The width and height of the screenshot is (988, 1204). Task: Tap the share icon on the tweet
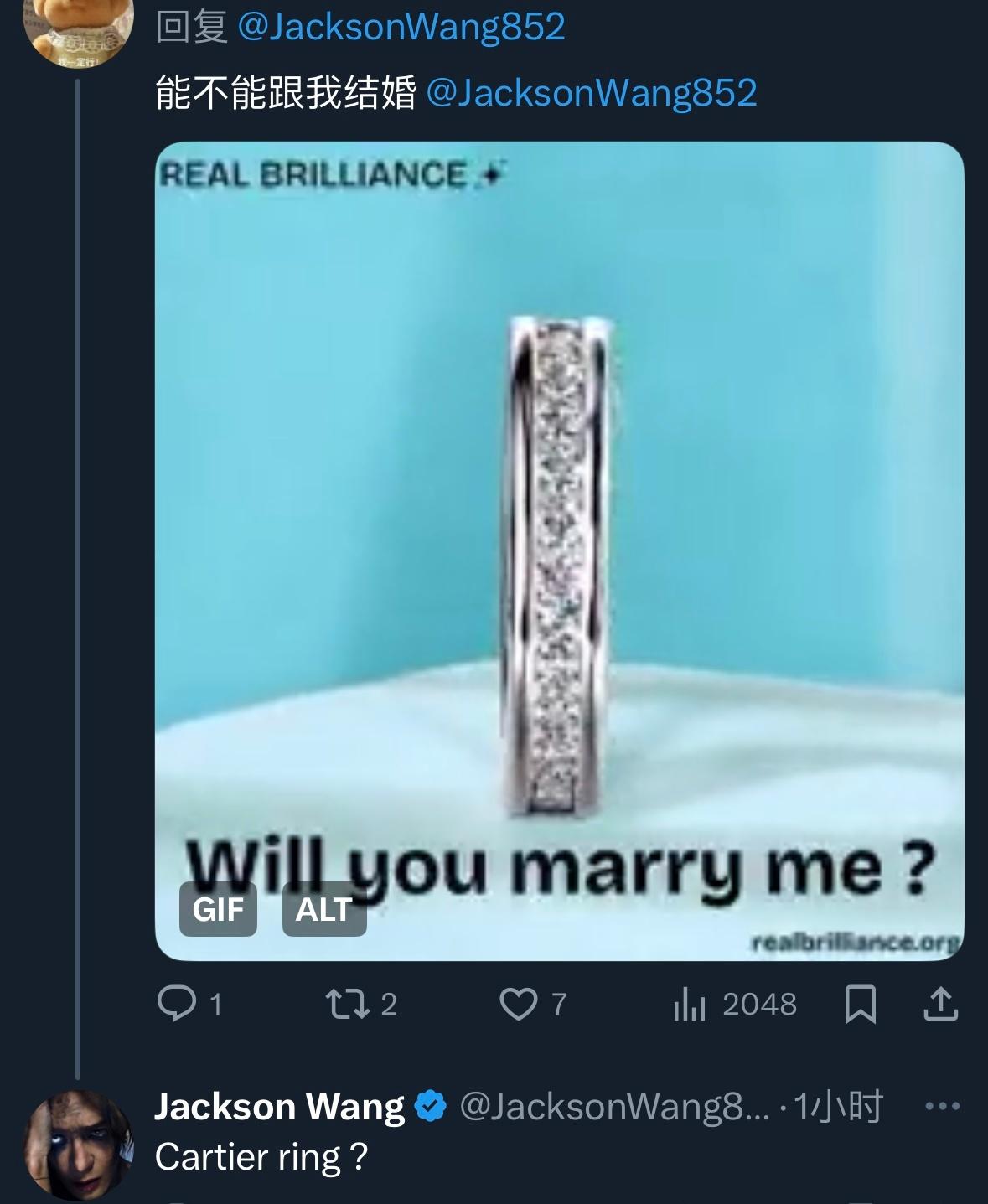(x=939, y=1004)
